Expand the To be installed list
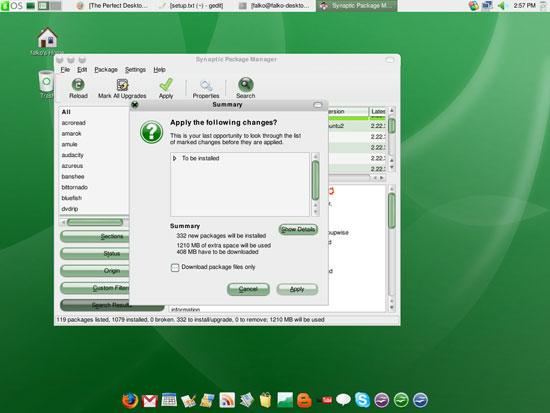 point(174,159)
